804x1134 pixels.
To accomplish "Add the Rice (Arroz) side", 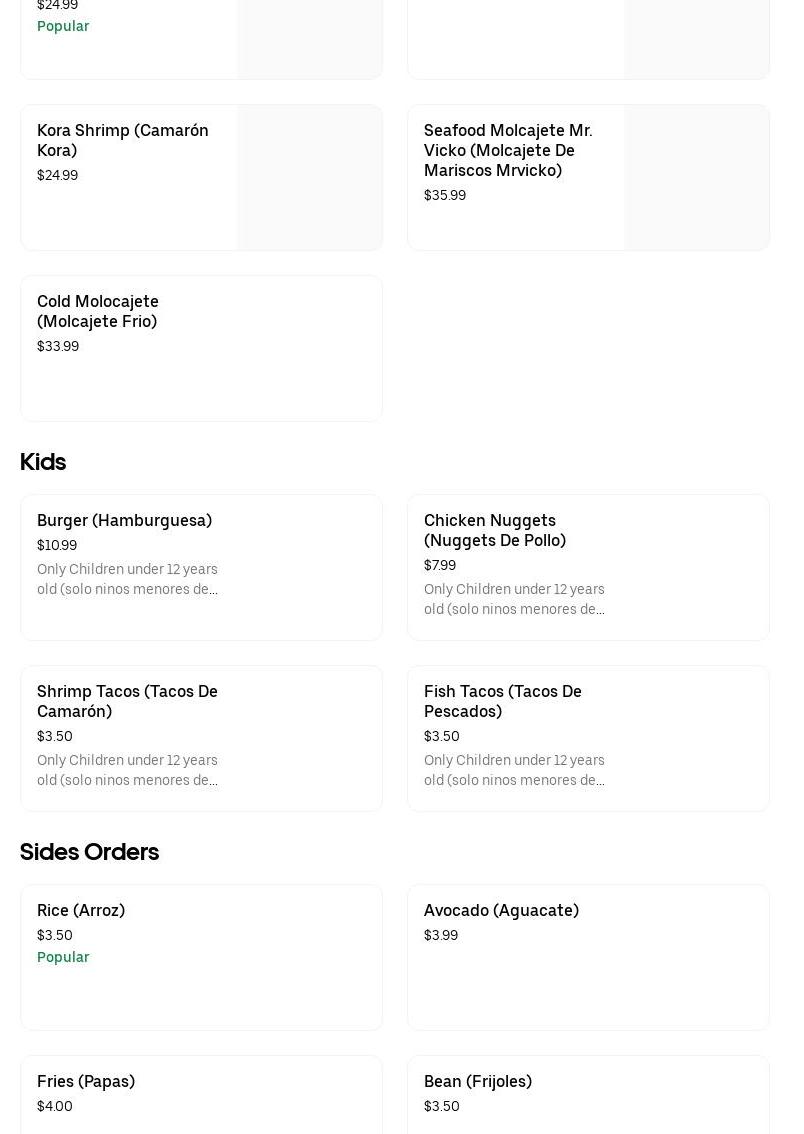I will point(81,910).
